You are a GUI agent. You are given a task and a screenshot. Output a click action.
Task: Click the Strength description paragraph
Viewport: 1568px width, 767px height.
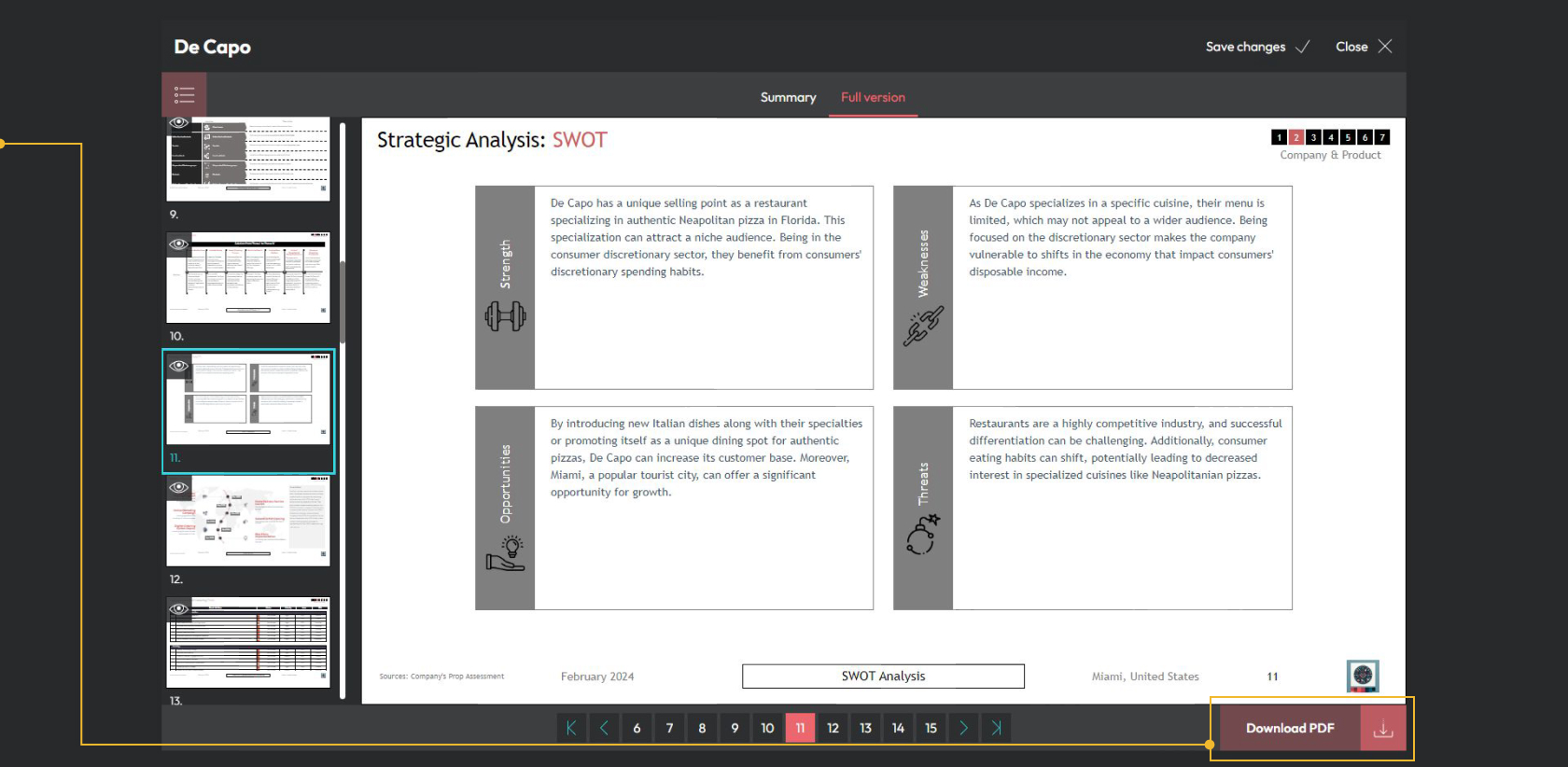[x=706, y=237]
